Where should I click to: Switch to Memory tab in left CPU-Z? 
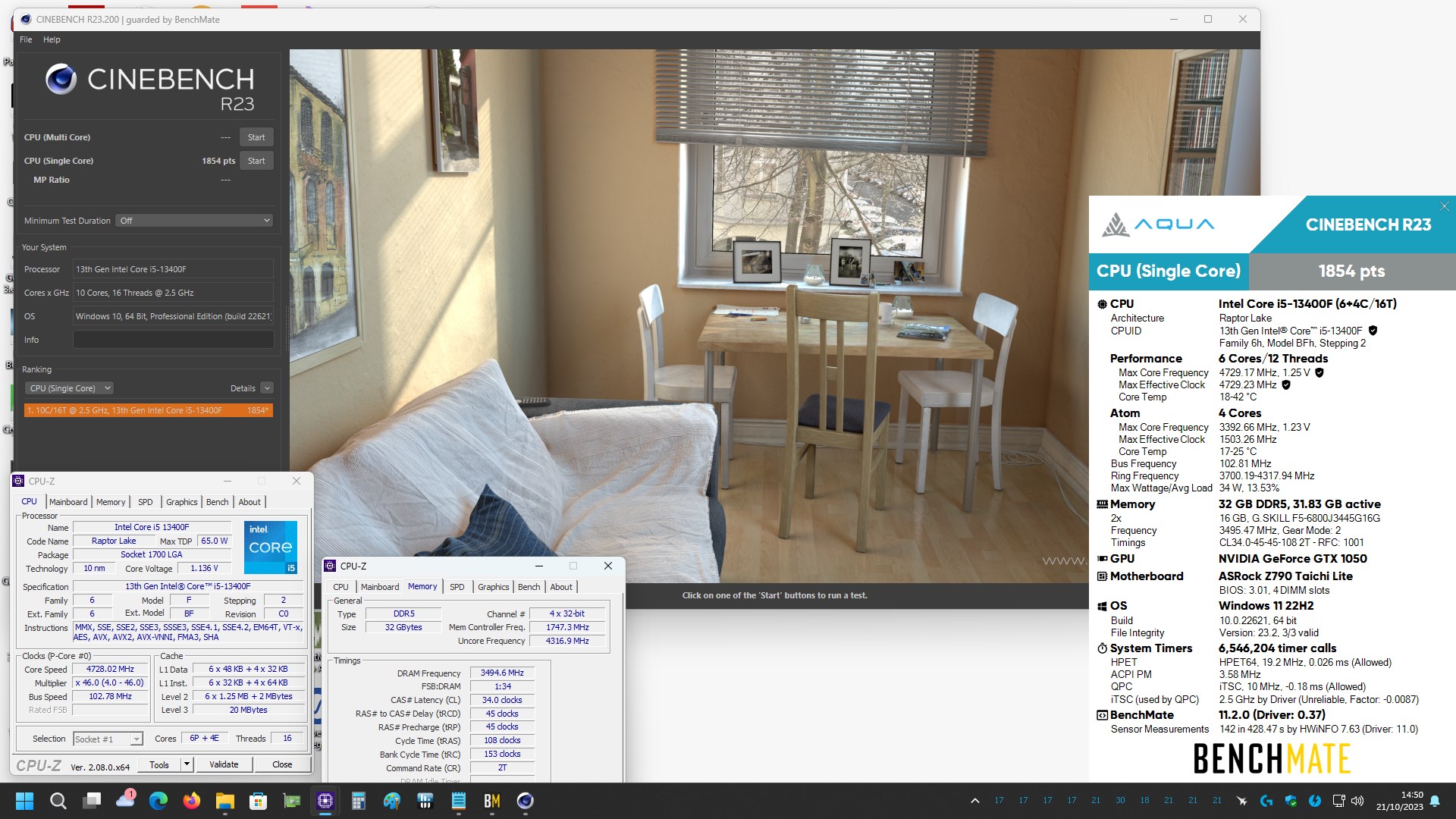coord(111,502)
